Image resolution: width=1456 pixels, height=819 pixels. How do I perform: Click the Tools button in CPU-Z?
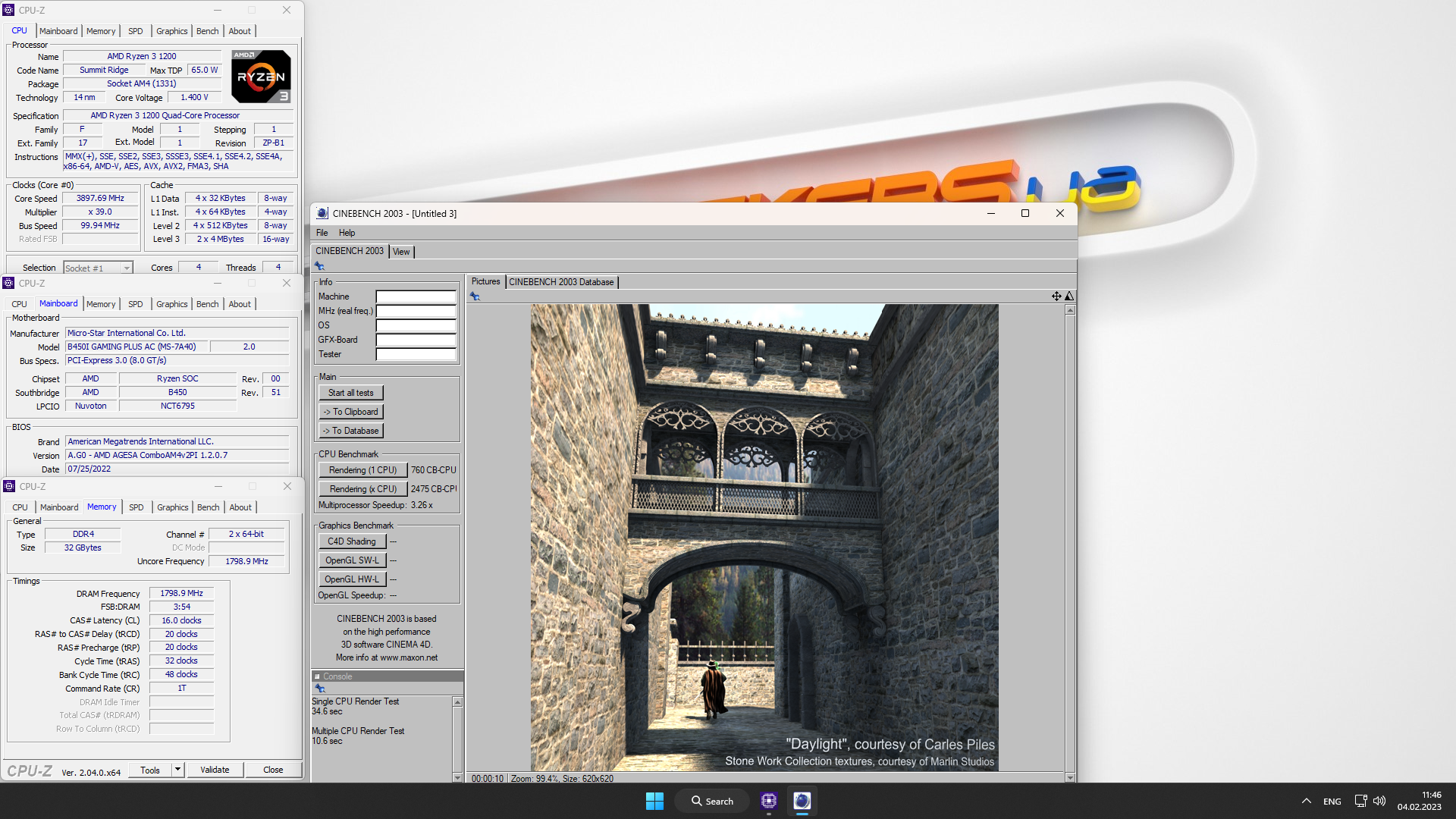coord(150,770)
